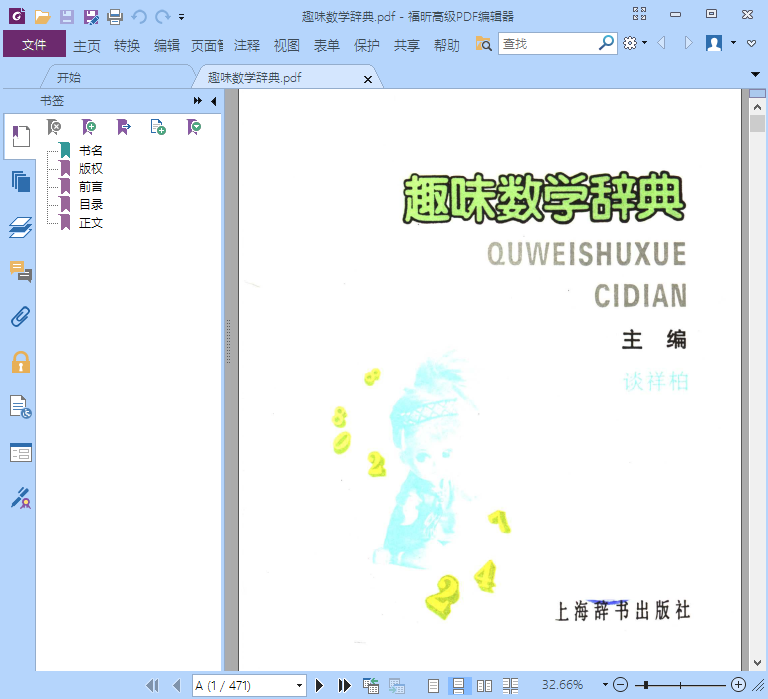Click the bookmark options dropdown icon
768x699 pixels.
[x=193, y=127]
